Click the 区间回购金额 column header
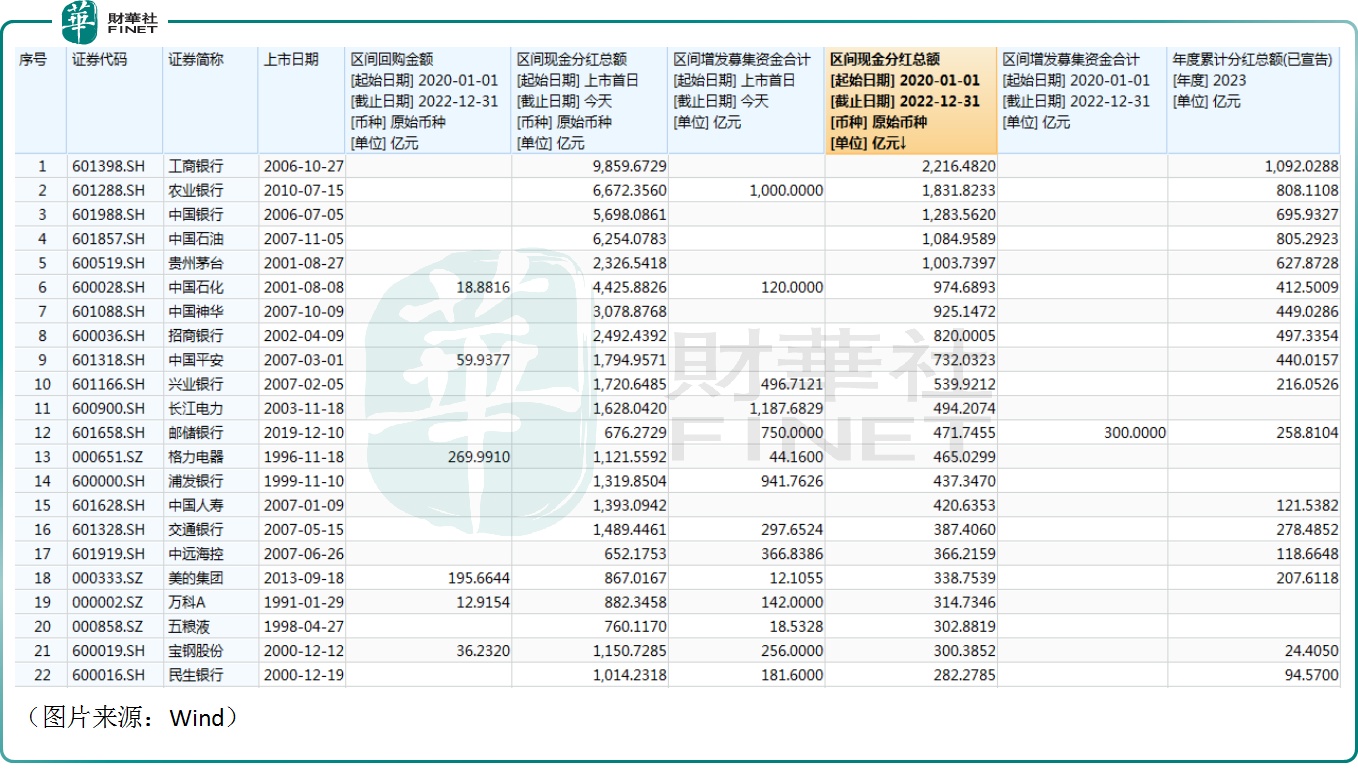1358x783 pixels. coord(428,101)
